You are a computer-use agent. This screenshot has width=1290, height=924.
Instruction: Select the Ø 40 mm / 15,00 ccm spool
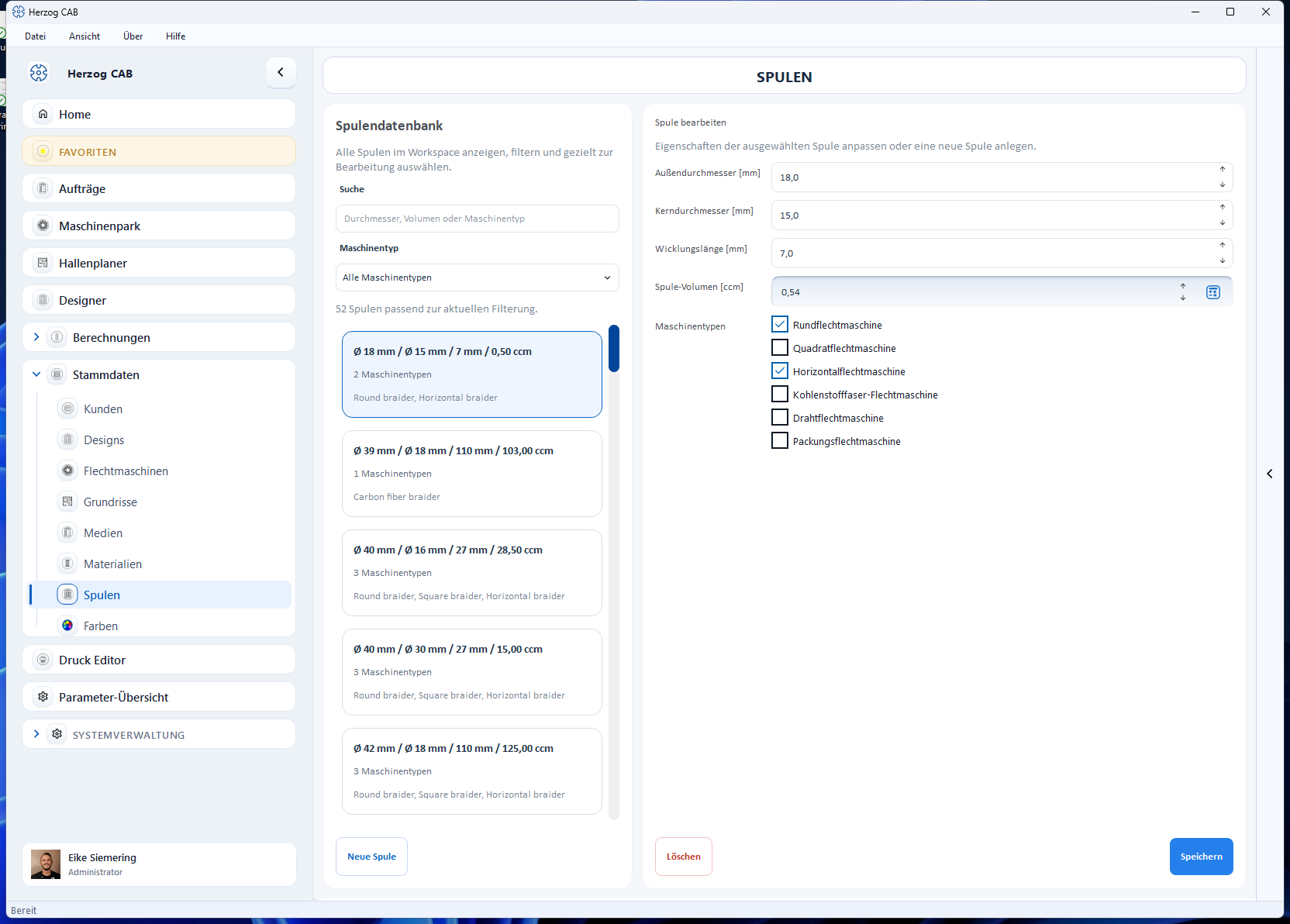(472, 672)
